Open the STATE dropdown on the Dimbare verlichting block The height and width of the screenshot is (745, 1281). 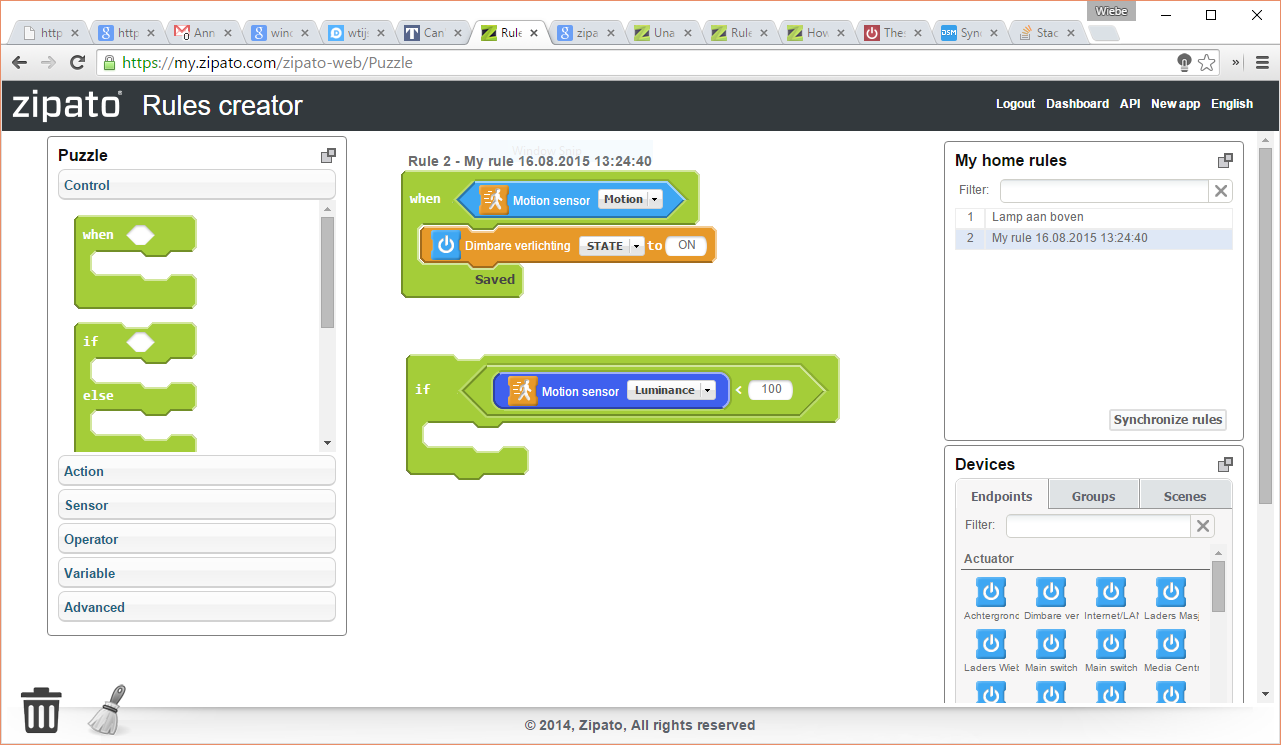pyautogui.click(x=636, y=246)
